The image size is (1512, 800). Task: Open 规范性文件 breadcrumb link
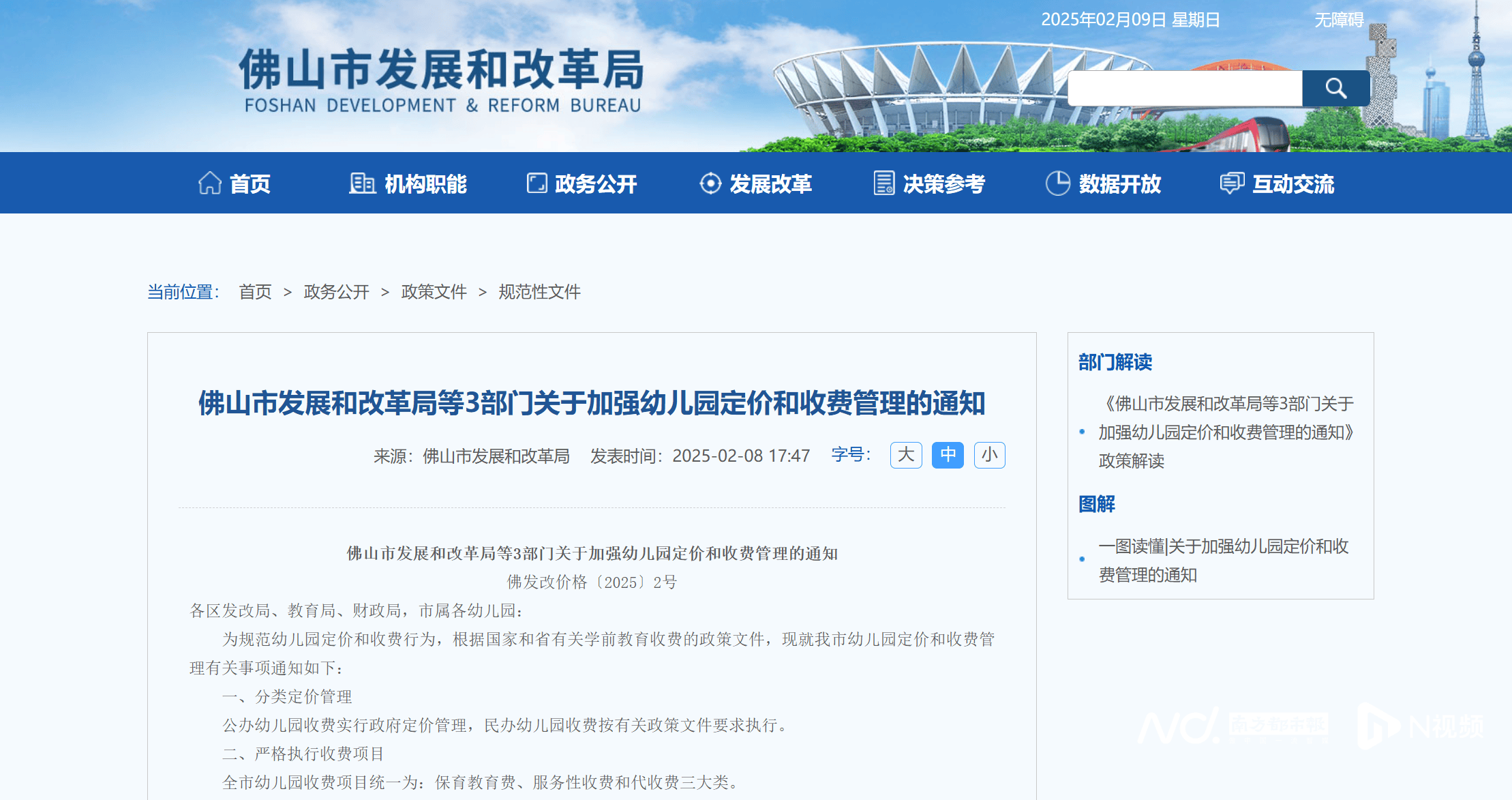(539, 292)
